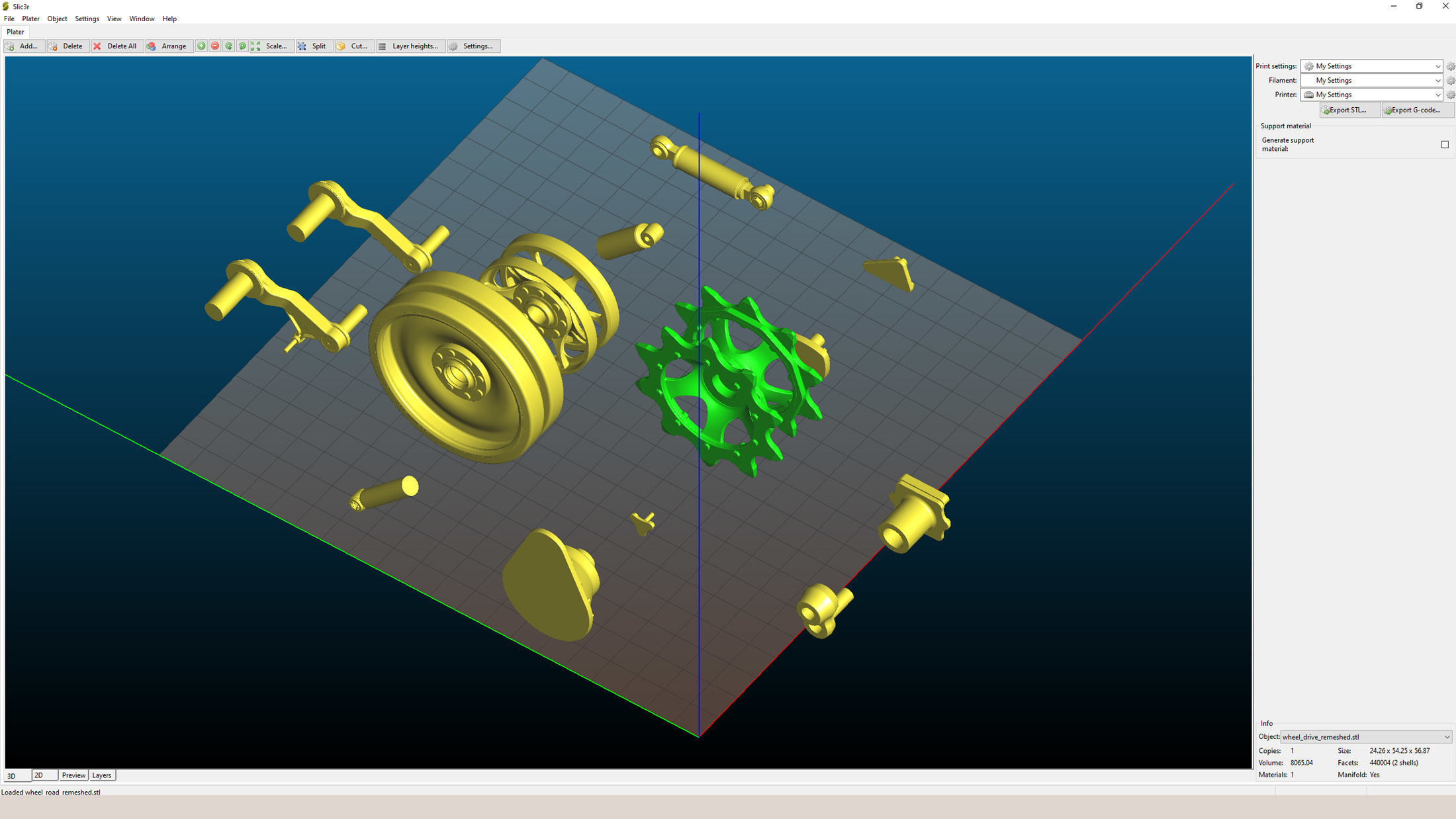Enable Generate support material checkbox
This screenshot has height=819, width=1456.
point(1445,144)
